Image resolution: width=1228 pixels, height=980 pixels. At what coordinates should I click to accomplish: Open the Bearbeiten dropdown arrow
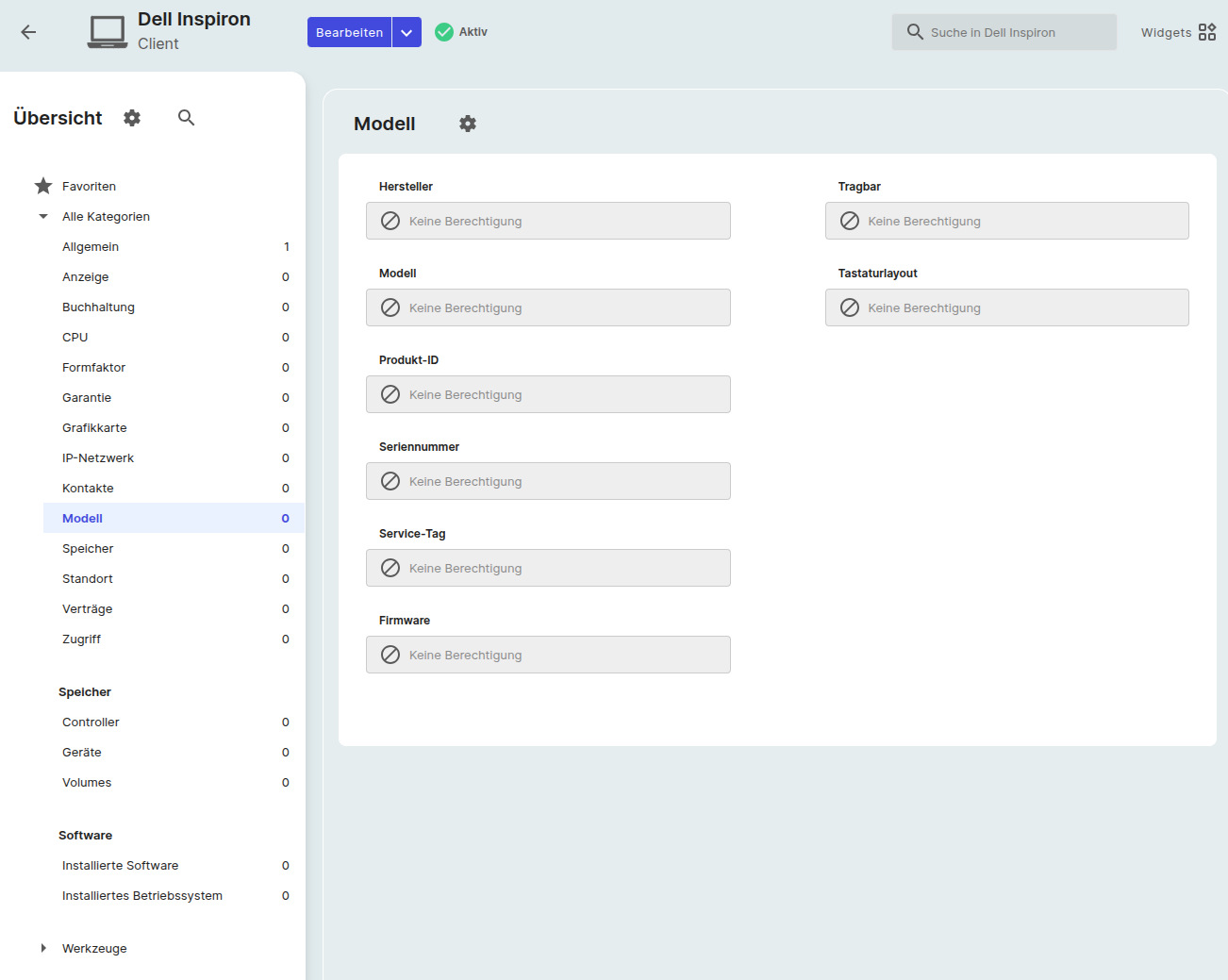407,32
